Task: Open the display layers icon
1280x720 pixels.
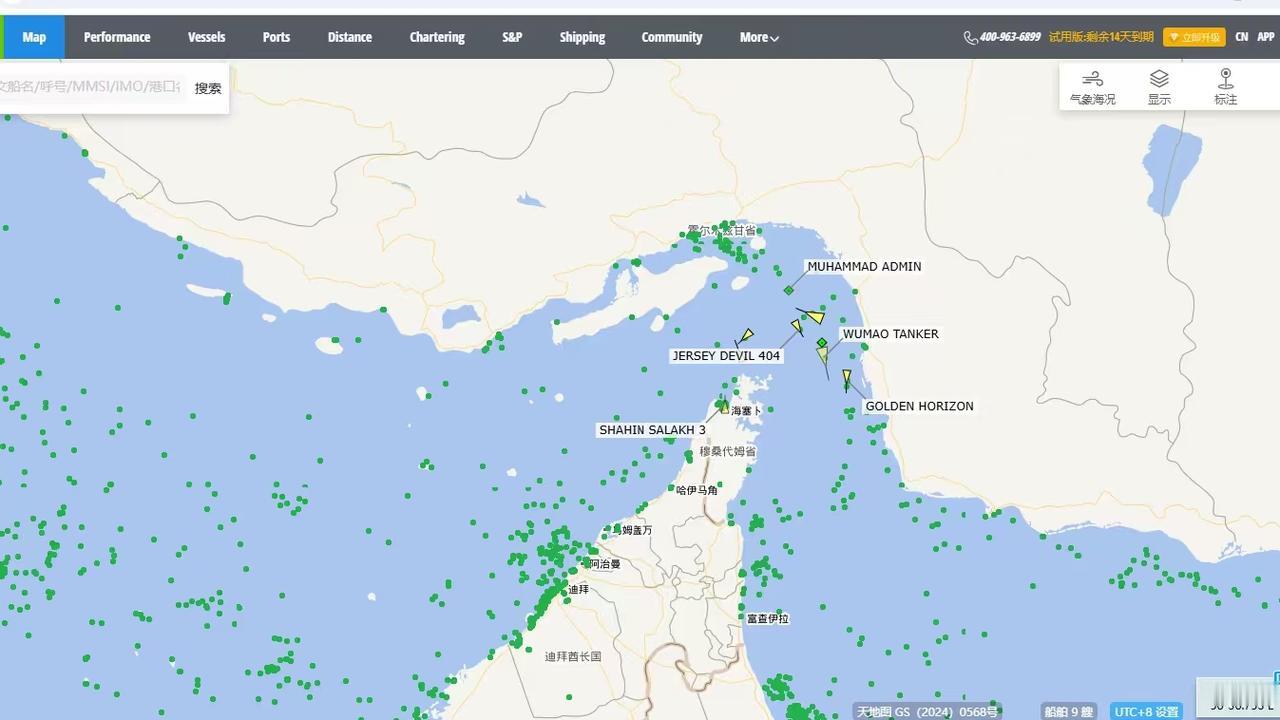Action: (x=1159, y=79)
